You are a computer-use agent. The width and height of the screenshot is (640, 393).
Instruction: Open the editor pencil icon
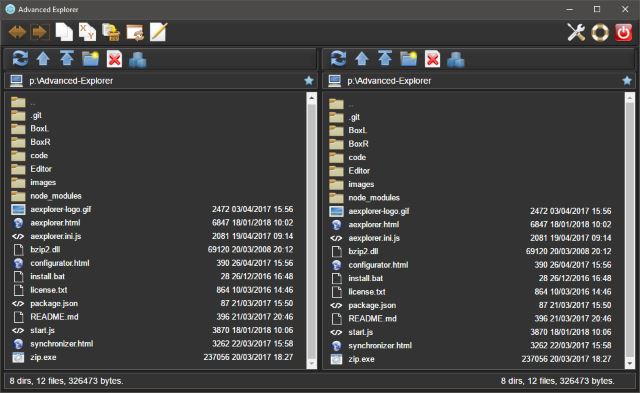pyautogui.click(x=158, y=32)
